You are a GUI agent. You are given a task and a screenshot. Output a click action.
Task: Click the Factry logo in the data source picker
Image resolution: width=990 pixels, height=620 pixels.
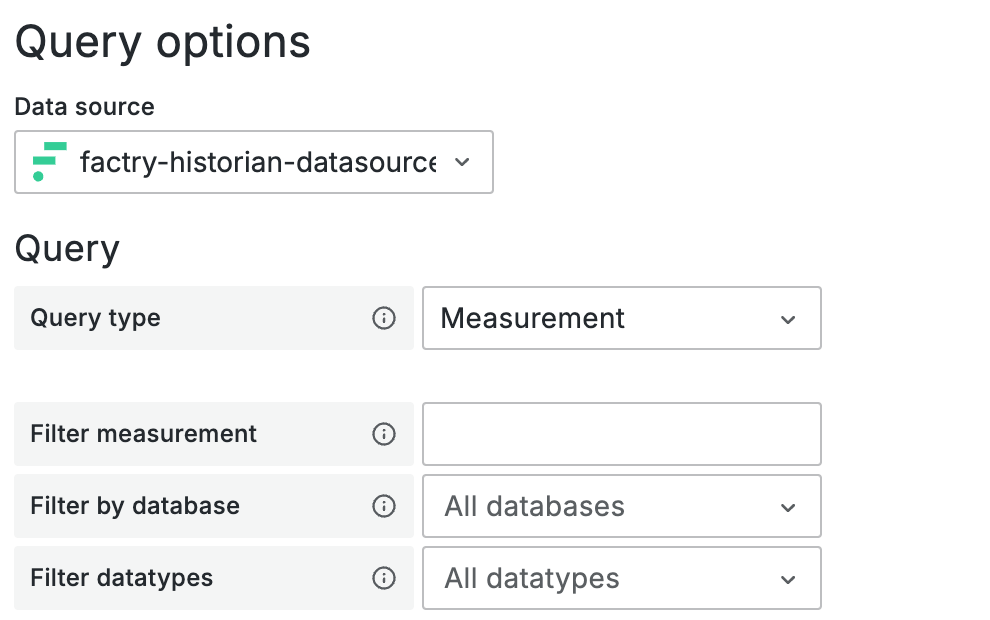49,162
